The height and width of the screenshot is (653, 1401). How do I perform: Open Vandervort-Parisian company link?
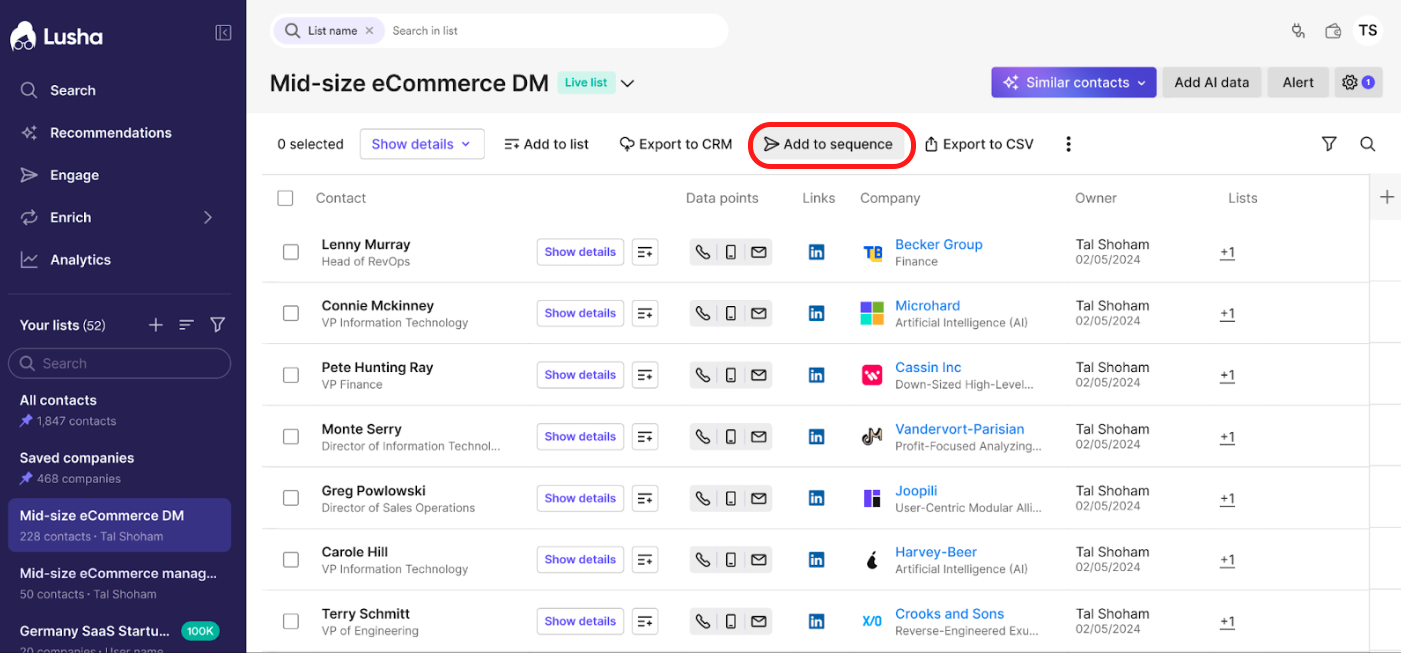960,429
